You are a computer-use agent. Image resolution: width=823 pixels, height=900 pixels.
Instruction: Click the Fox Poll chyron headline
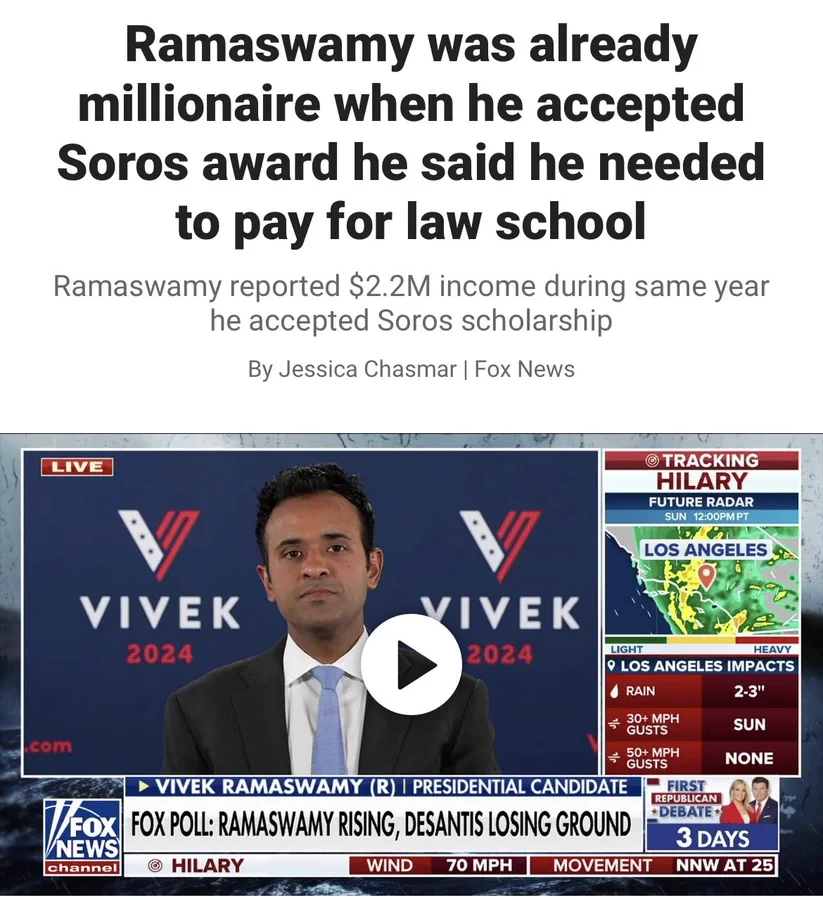[382, 825]
